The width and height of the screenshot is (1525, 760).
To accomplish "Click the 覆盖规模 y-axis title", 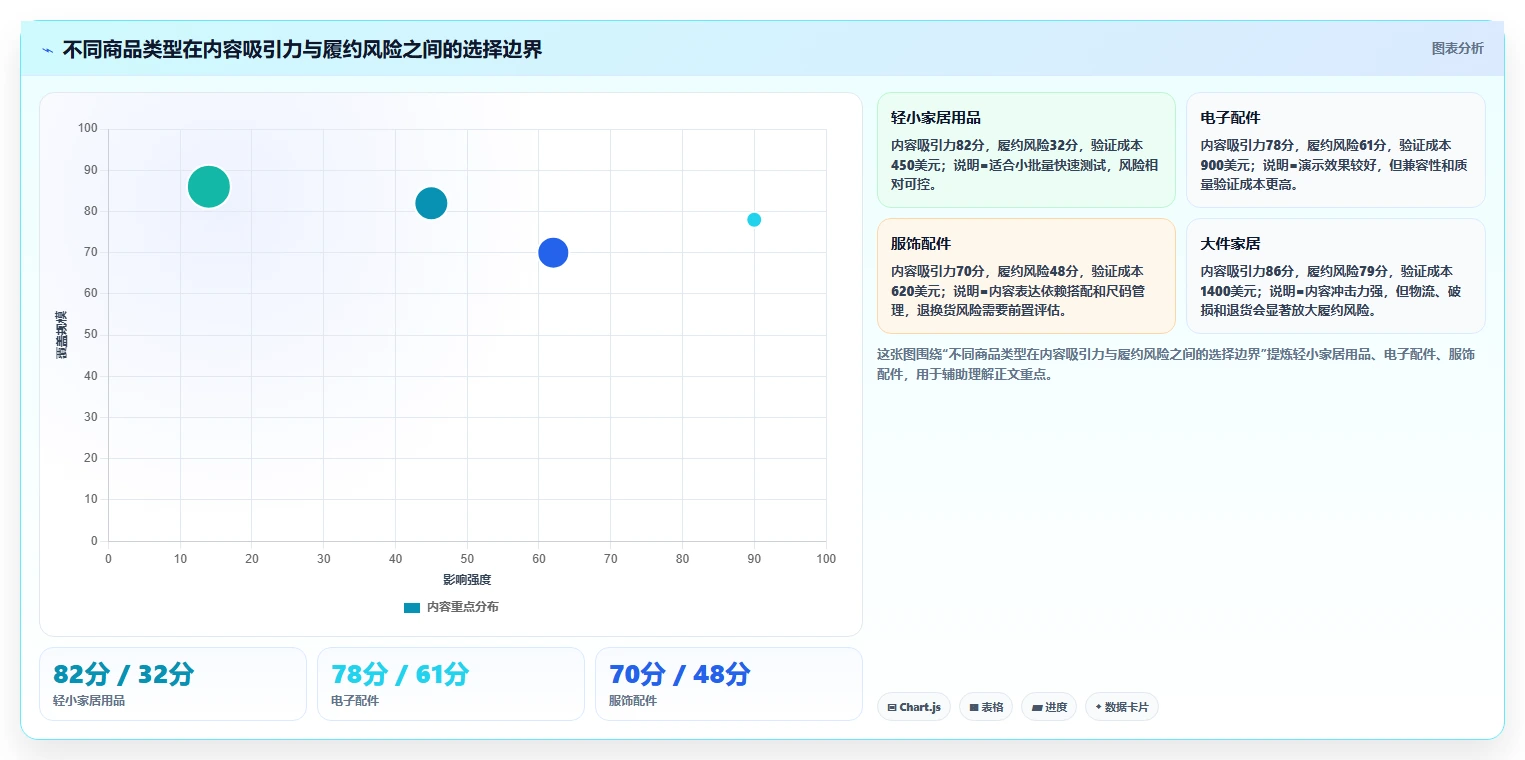I will [x=62, y=335].
